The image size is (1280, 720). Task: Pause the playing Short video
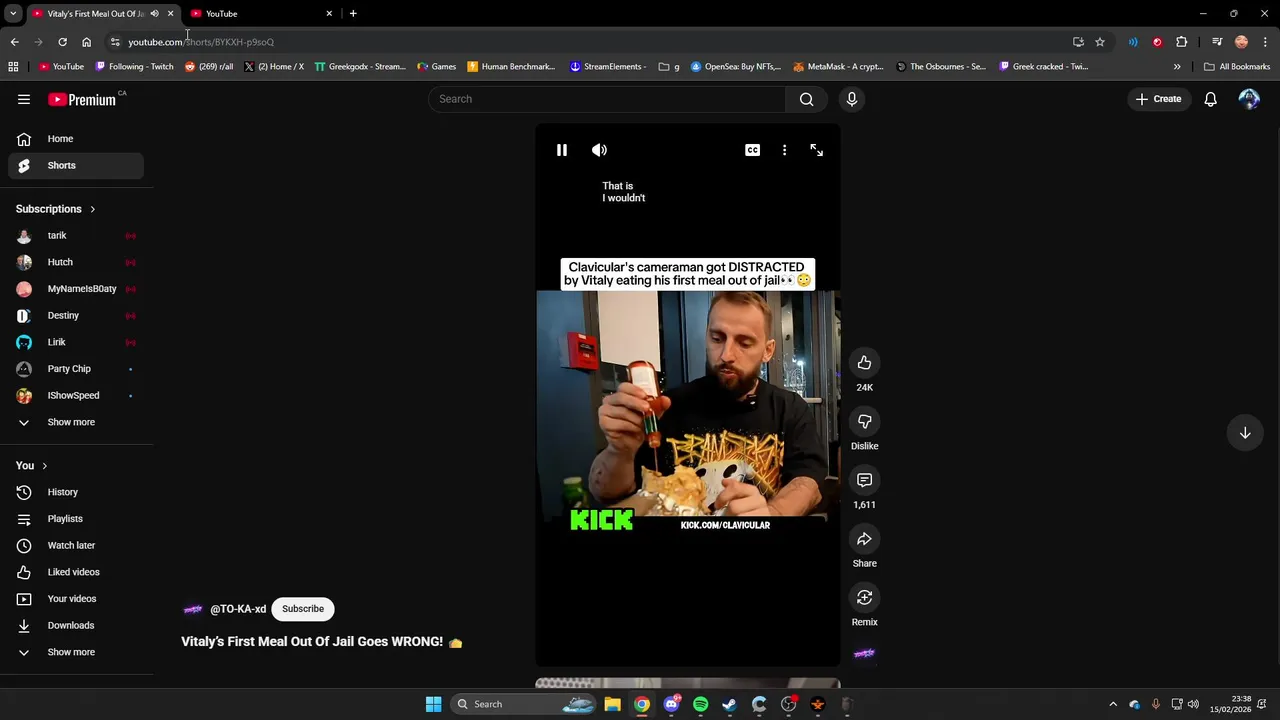pos(562,150)
